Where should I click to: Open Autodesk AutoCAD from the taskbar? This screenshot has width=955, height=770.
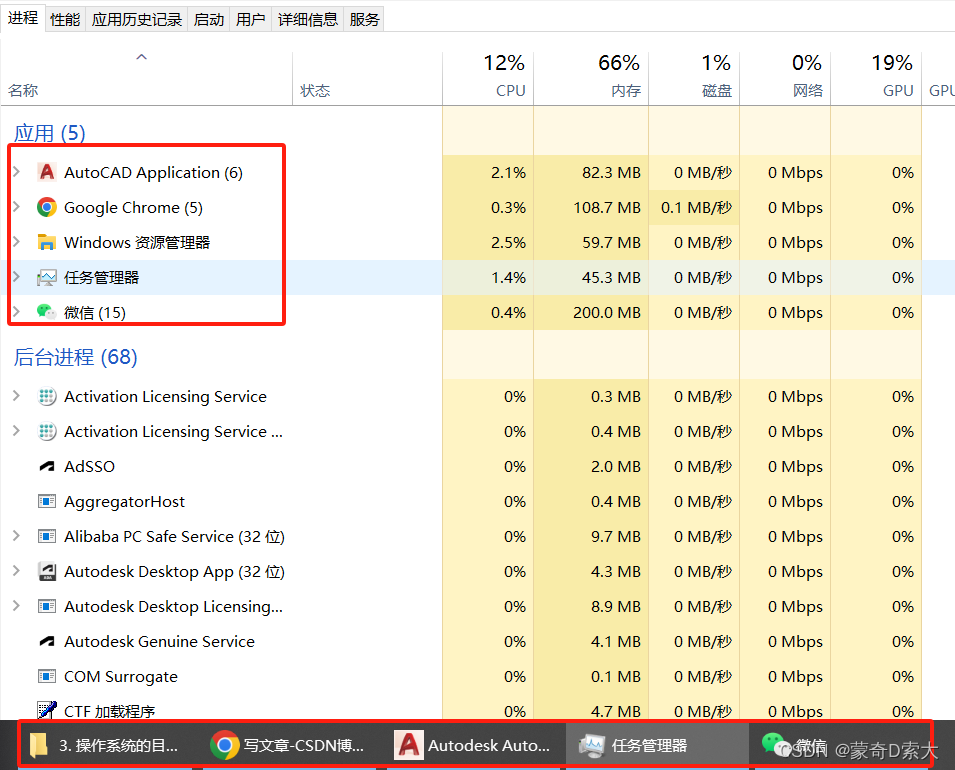coord(473,746)
